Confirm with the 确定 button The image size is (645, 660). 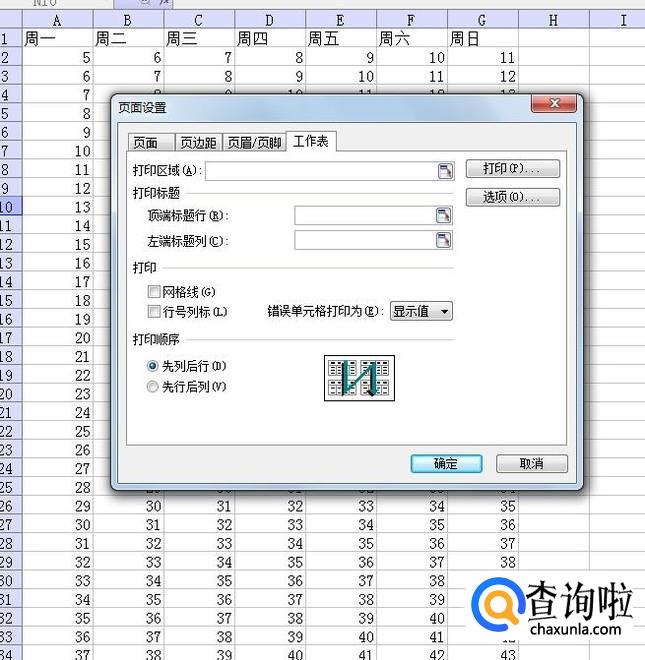(446, 463)
